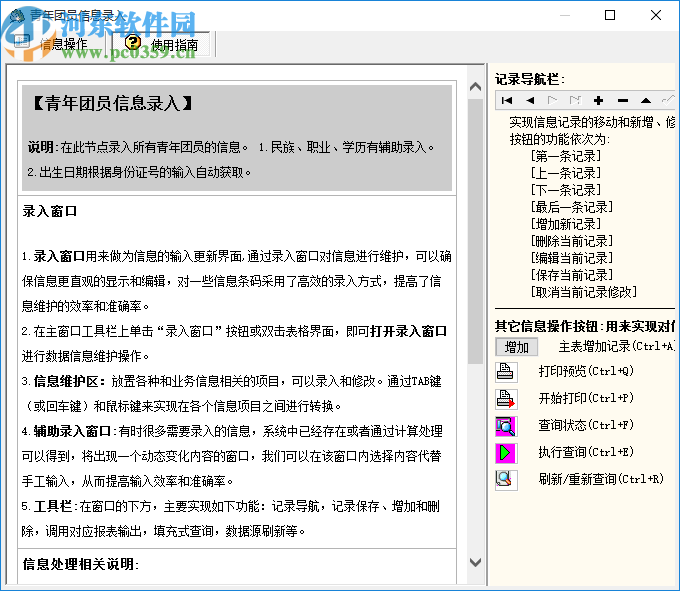Click the 增加 button

(x=517, y=347)
